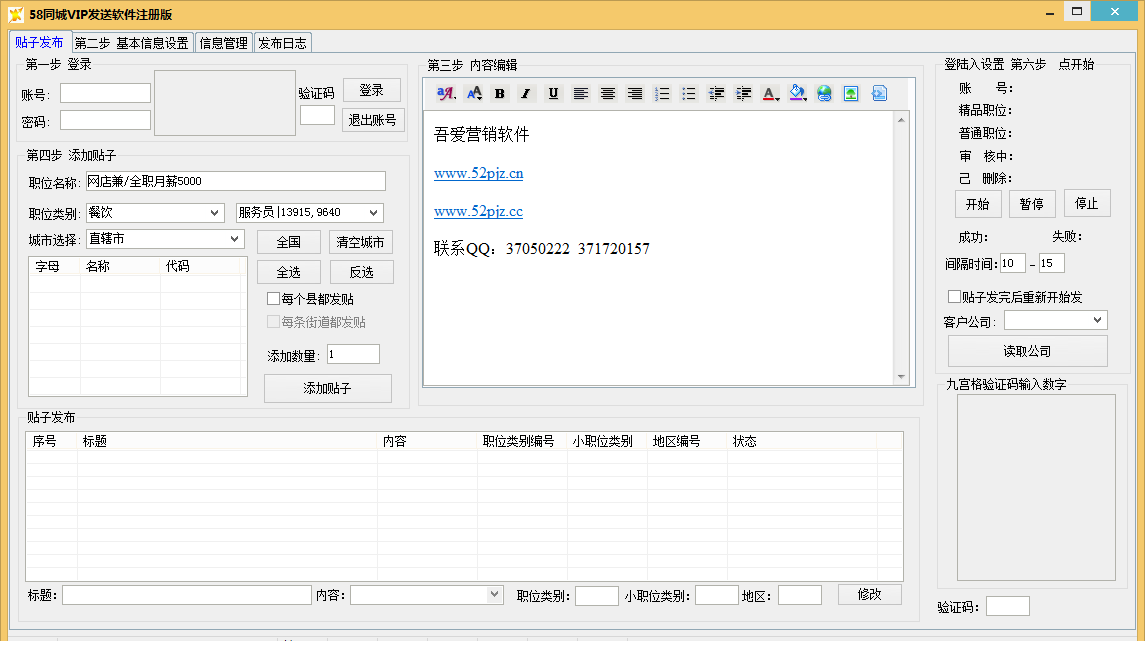Align text left in editor
This screenshot has height=664, width=1145.
click(581, 94)
